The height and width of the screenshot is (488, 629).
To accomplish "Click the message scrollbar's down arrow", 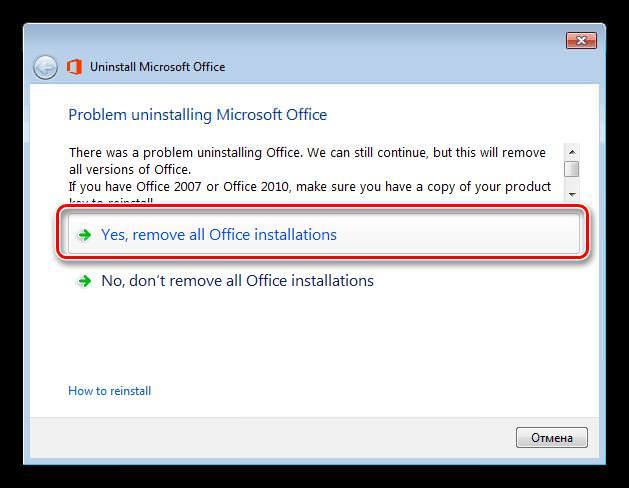I will 572,194.
